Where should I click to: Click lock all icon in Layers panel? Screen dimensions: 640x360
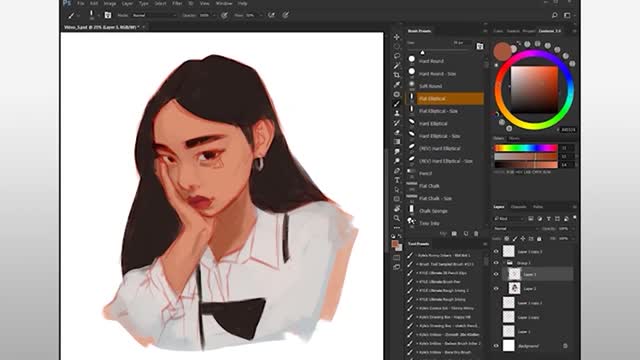coord(539,238)
